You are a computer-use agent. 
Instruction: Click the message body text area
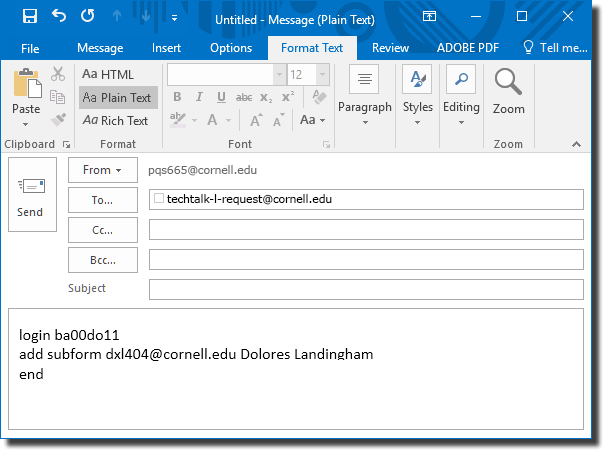[296, 369]
